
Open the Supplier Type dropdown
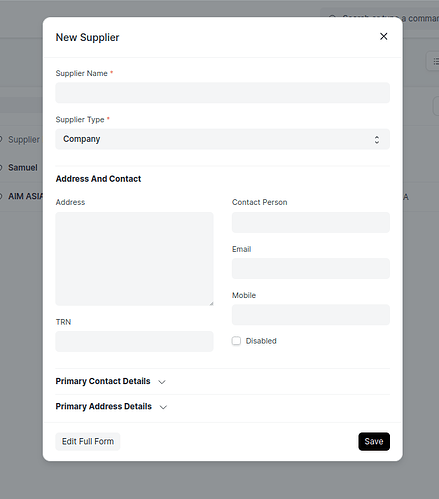(x=222, y=139)
